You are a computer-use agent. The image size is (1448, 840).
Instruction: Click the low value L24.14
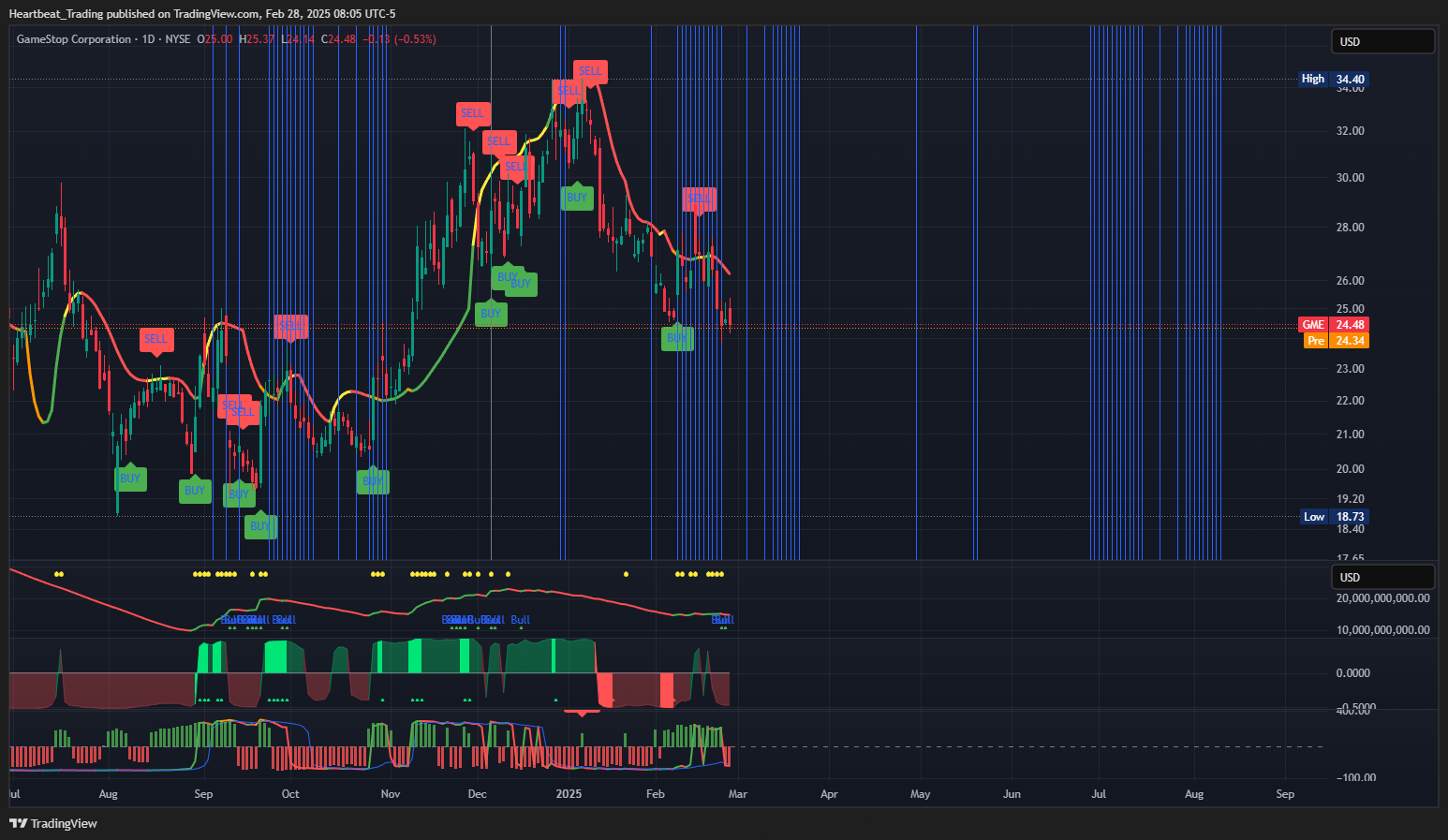[x=299, y=39]
